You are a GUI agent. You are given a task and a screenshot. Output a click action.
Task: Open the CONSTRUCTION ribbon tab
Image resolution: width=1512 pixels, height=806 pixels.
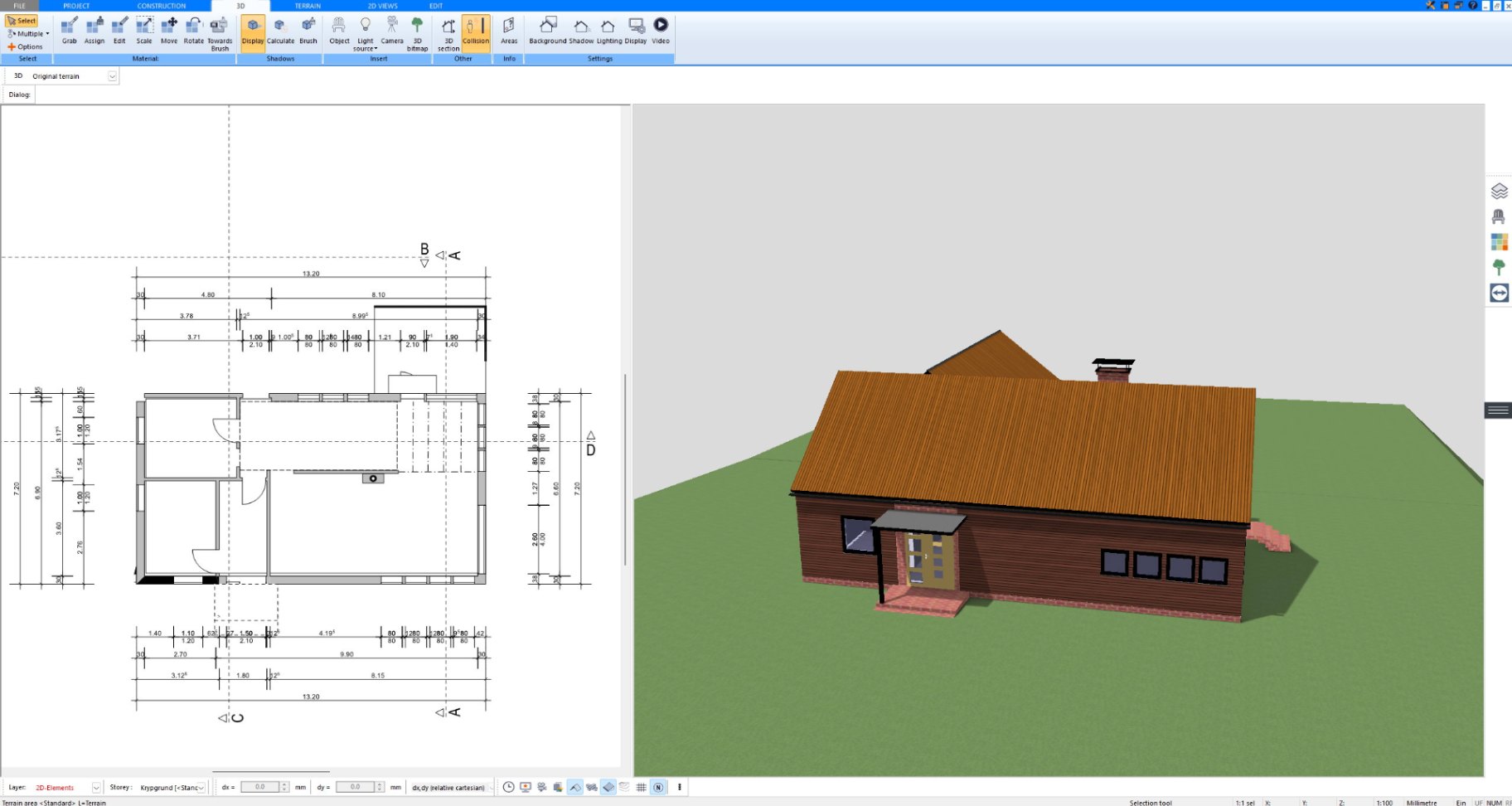point(162,6)
